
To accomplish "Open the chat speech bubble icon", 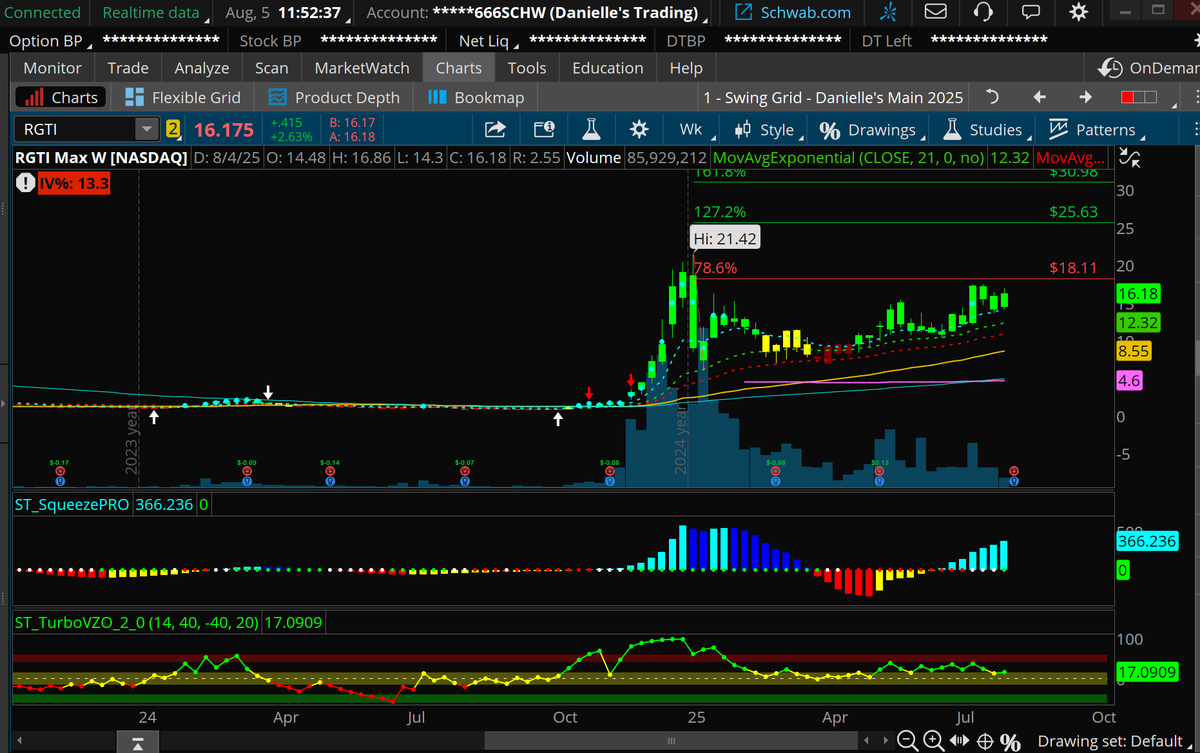I will pos(1031,13).
